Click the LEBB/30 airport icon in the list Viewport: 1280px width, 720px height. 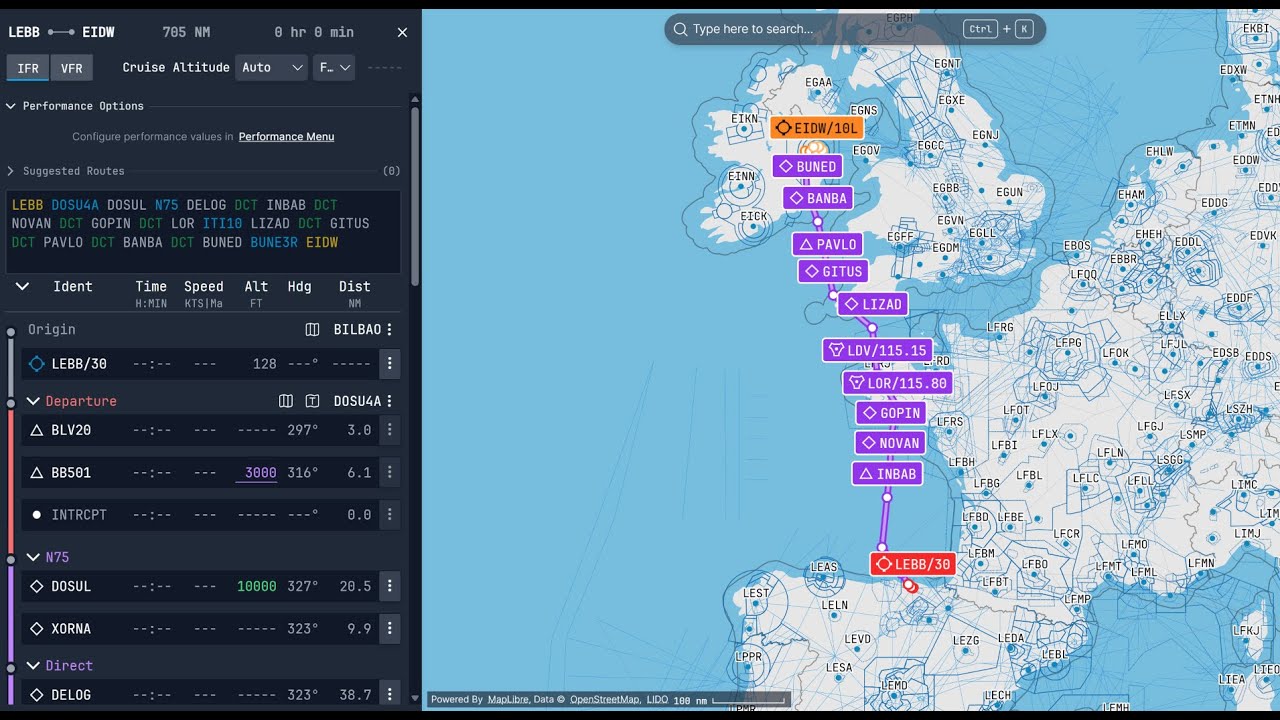click(37, 364)
